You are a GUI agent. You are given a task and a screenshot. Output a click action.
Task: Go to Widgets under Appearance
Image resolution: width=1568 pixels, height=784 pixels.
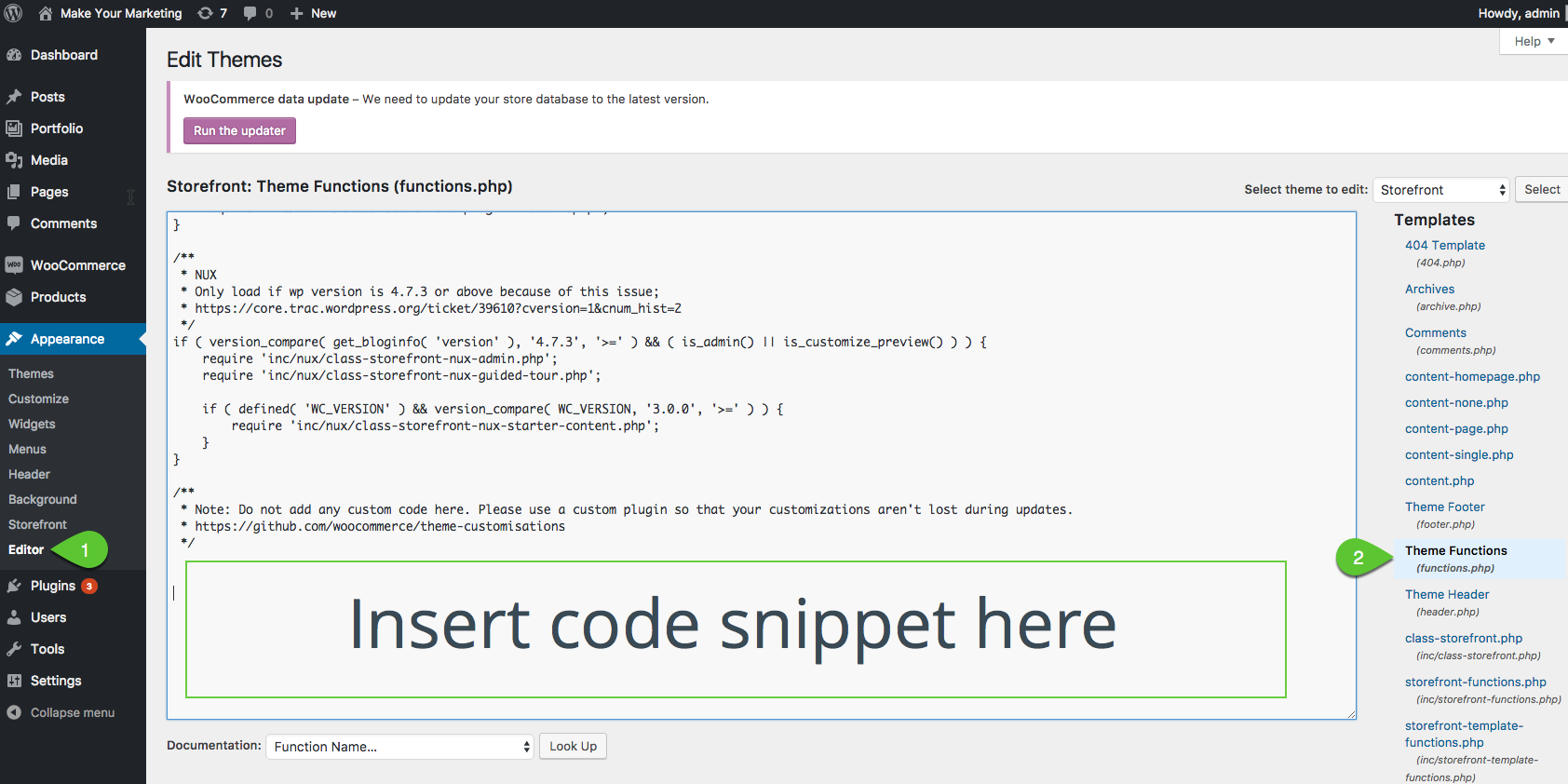pos(32,424)
